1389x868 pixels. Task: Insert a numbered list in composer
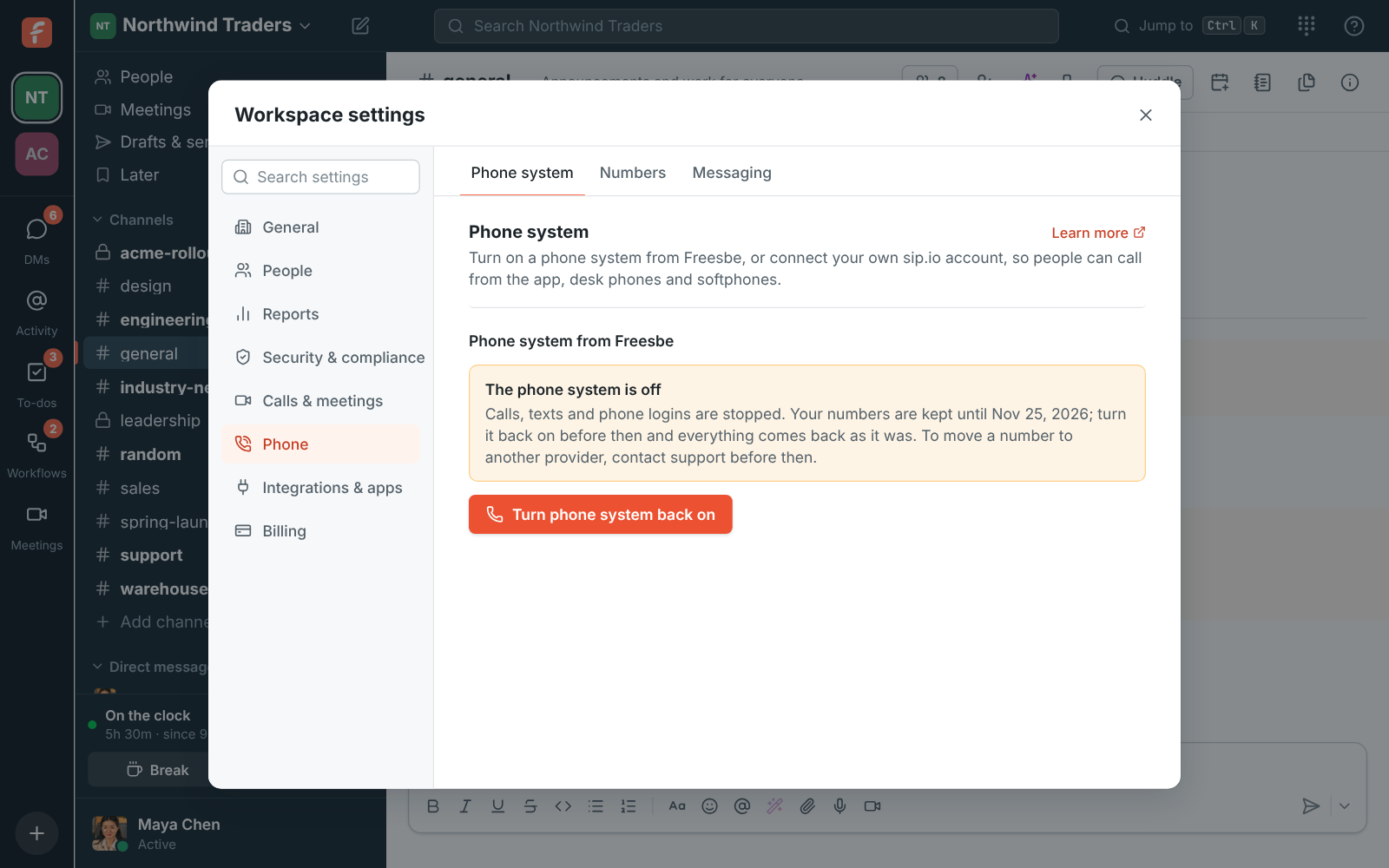tap(629, 806)
